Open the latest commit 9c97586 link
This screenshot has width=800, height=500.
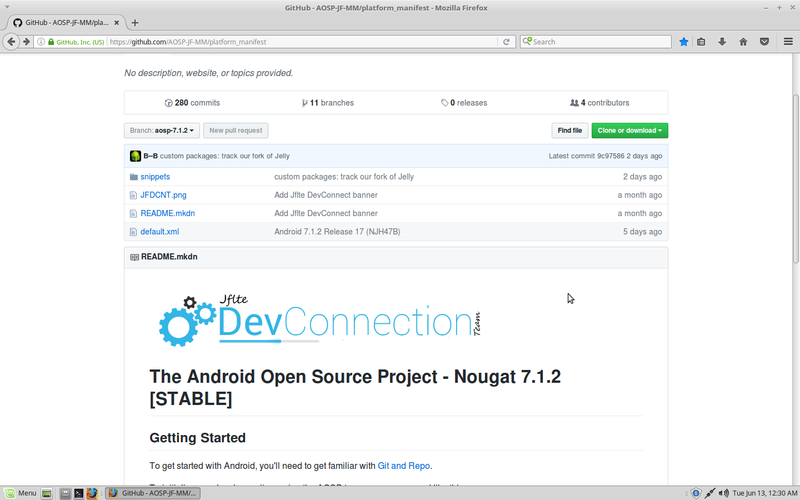pos(610,156)
